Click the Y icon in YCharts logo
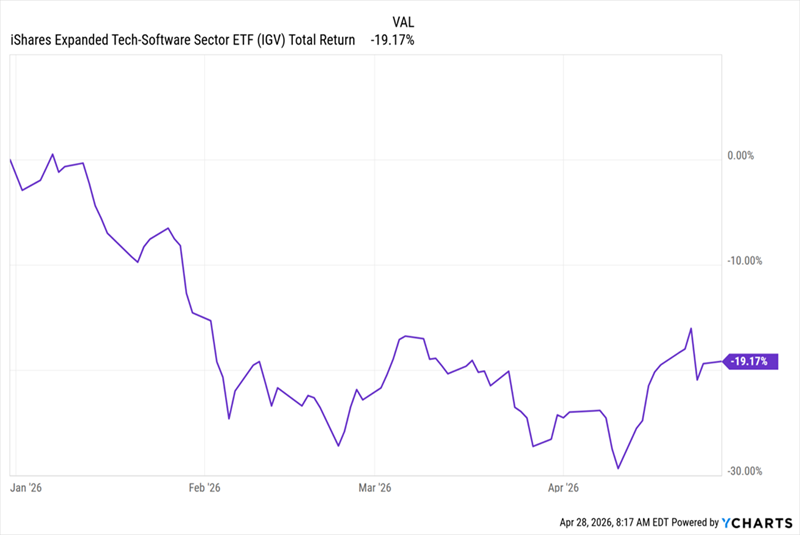This screenshot has width=800, height=535. pyautogui.click(x=728, y=521)
